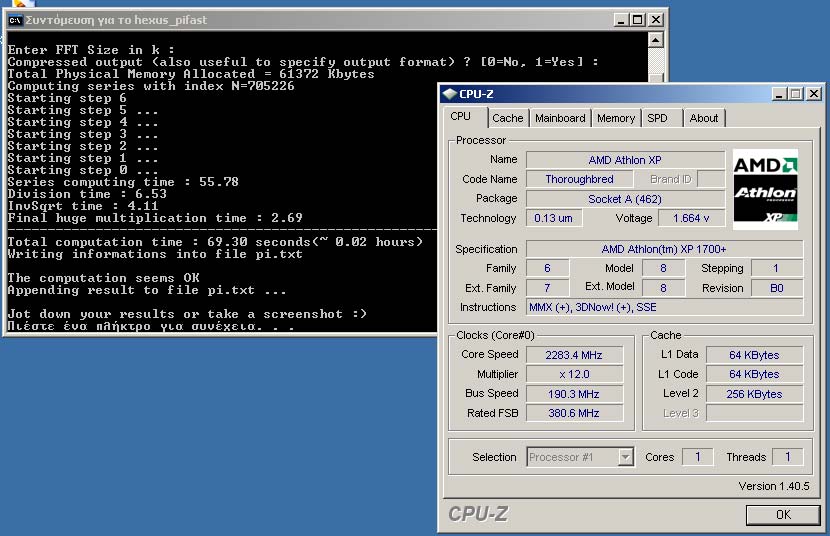This screenshot has width=830, height=536.
Task: Click the CPU-Z title bar icon
Action: (x=449, y=94)
